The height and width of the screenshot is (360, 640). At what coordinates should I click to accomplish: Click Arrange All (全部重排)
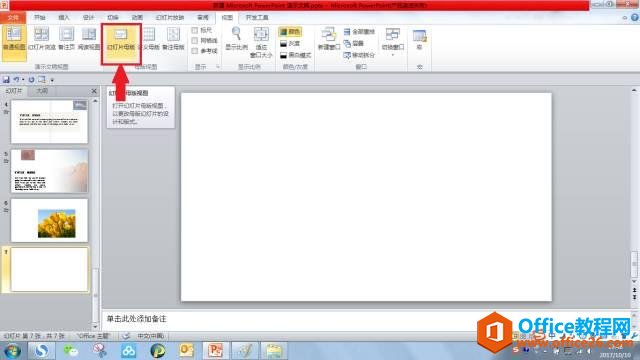coord(359,31)
